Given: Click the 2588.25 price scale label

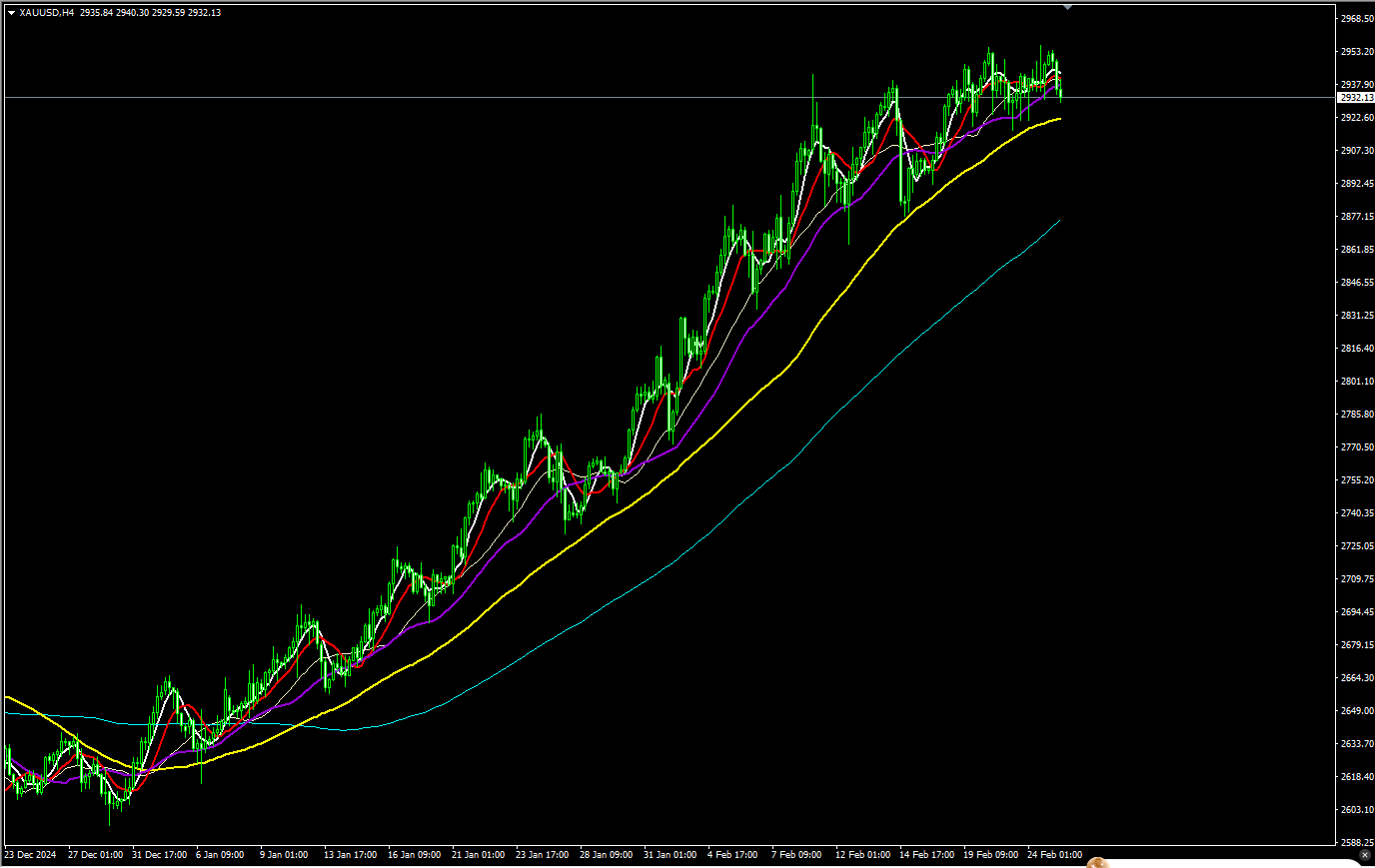Looking at the screenshot, I should click(x=1357, y=843).
